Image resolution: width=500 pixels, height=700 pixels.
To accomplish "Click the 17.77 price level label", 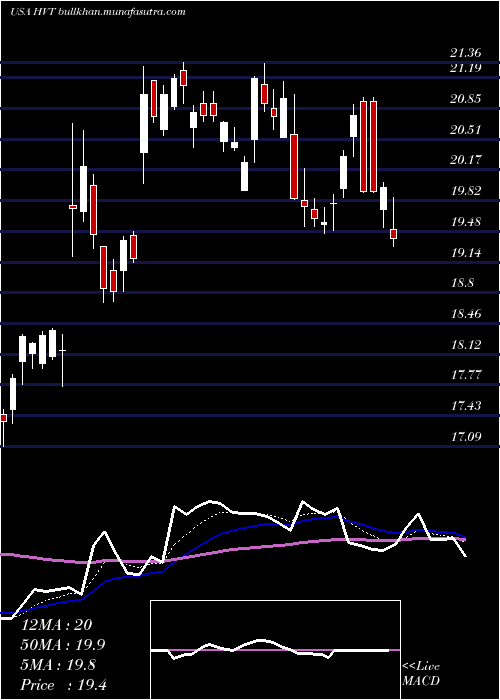I will pos(466,375).
